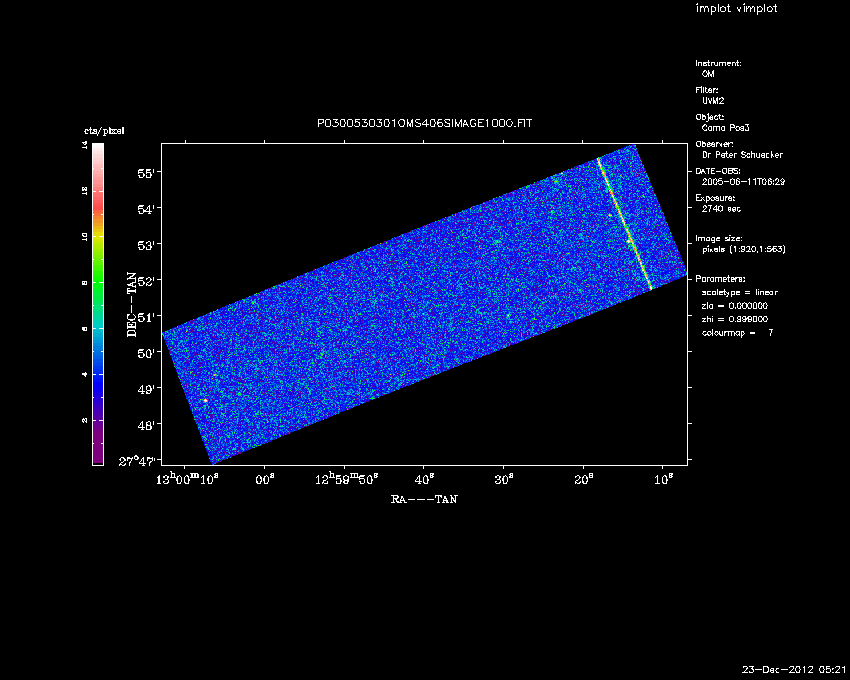The height and width of the screenshot is (680, 850).
Task: Click the timestamp 23-Dec-2012 05:21
Action: [x=794, y=670]
